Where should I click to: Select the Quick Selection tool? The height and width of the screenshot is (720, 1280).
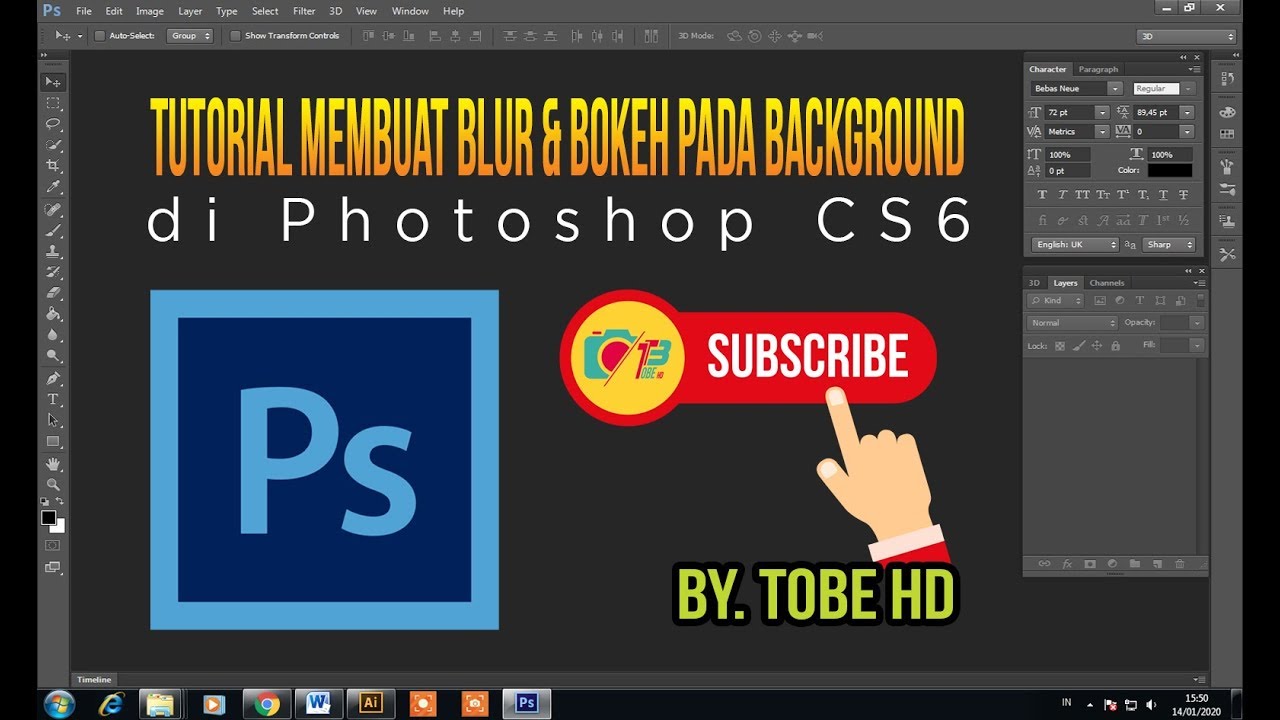(53, 145)
